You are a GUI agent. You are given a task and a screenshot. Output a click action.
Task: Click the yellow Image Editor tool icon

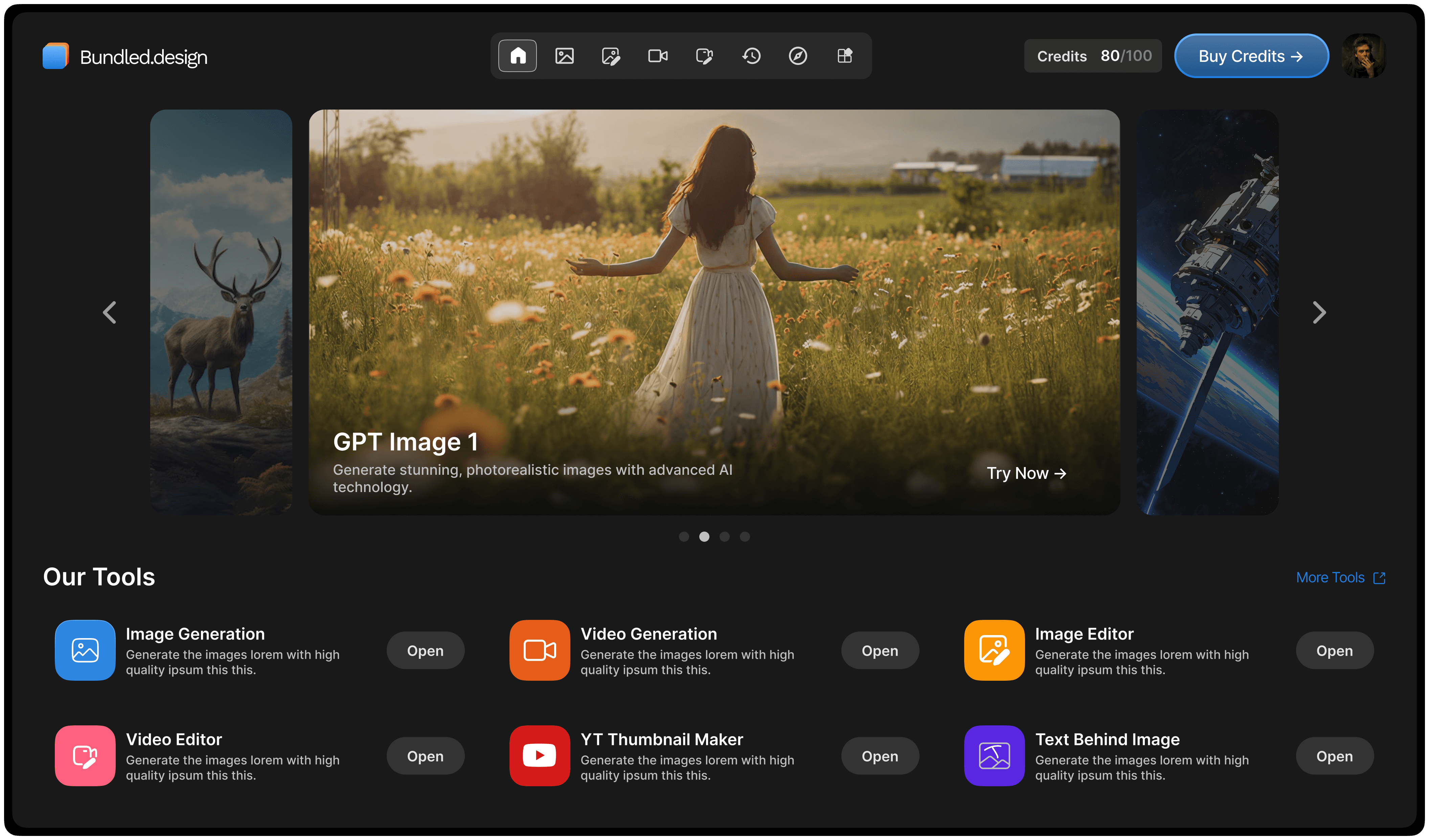[x=994, y=650]
